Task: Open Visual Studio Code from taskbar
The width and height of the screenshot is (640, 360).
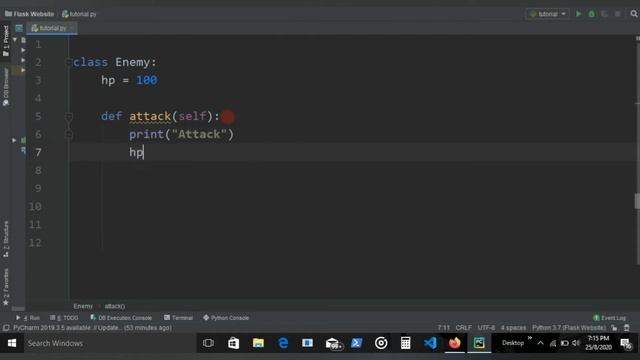Action: pos(430,343)
